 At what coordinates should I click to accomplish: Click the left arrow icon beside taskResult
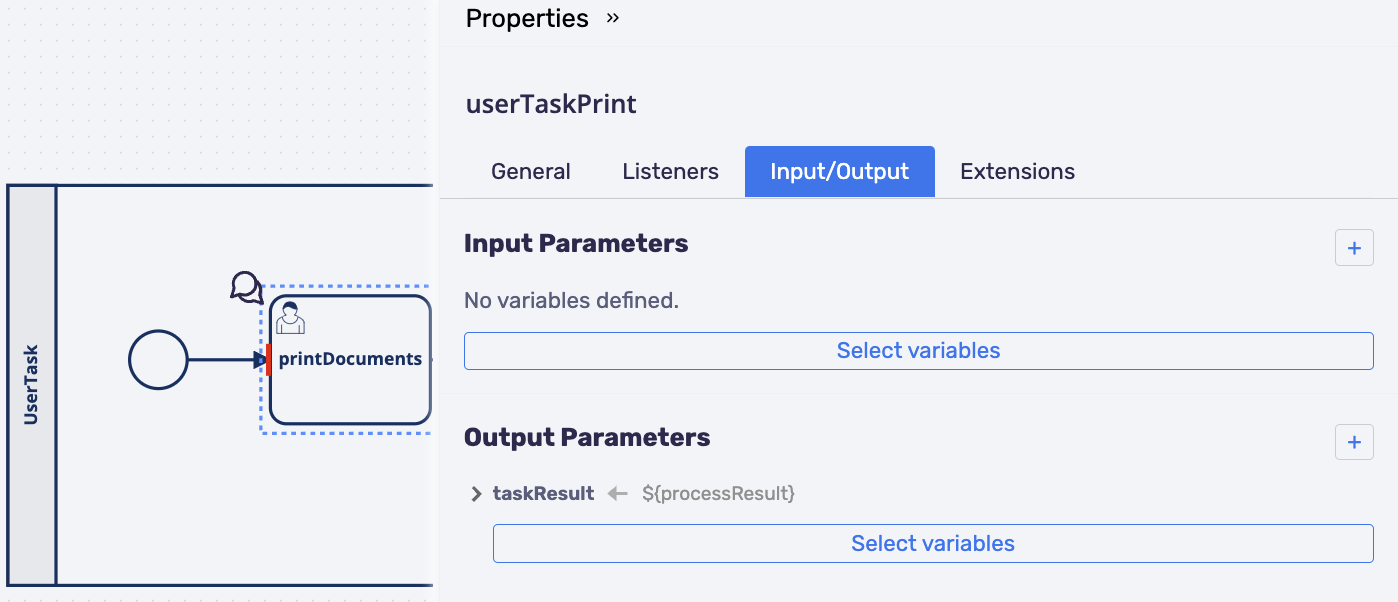618,493
